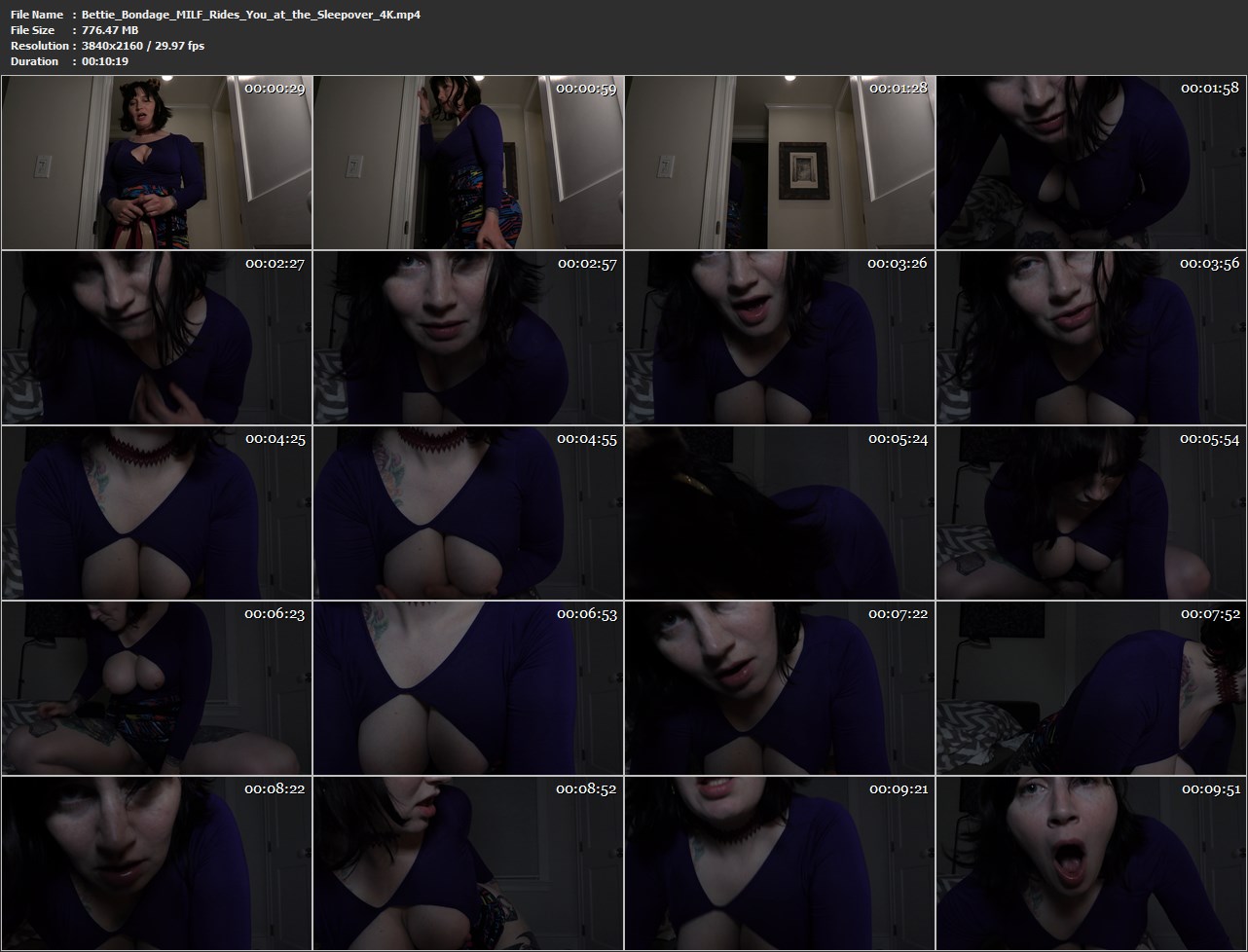This screenshot has height=952, width=1248.
Task: Open the frame at 00:01:28
Action: pos(780,163)
